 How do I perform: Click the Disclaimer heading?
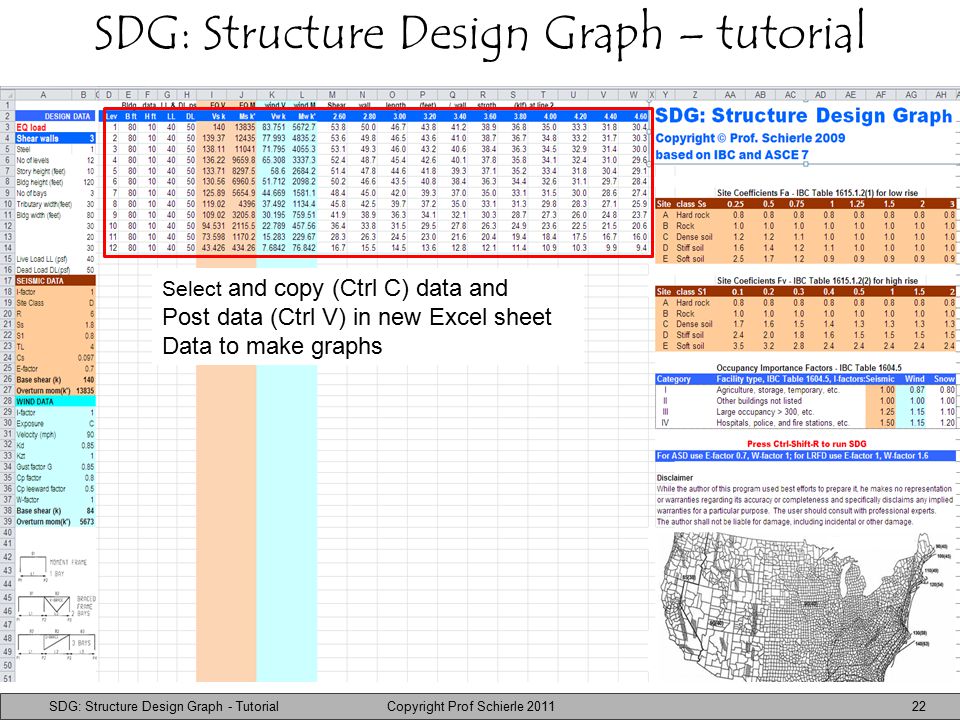675,478
